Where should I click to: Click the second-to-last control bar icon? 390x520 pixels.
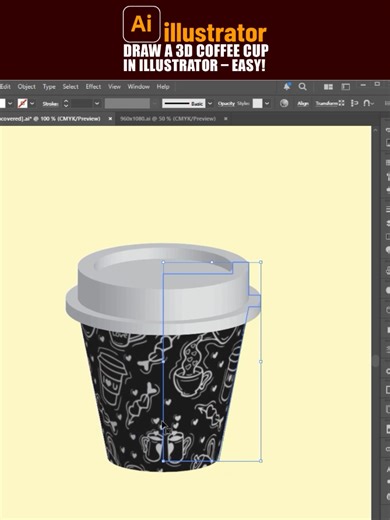coord(354,103)
